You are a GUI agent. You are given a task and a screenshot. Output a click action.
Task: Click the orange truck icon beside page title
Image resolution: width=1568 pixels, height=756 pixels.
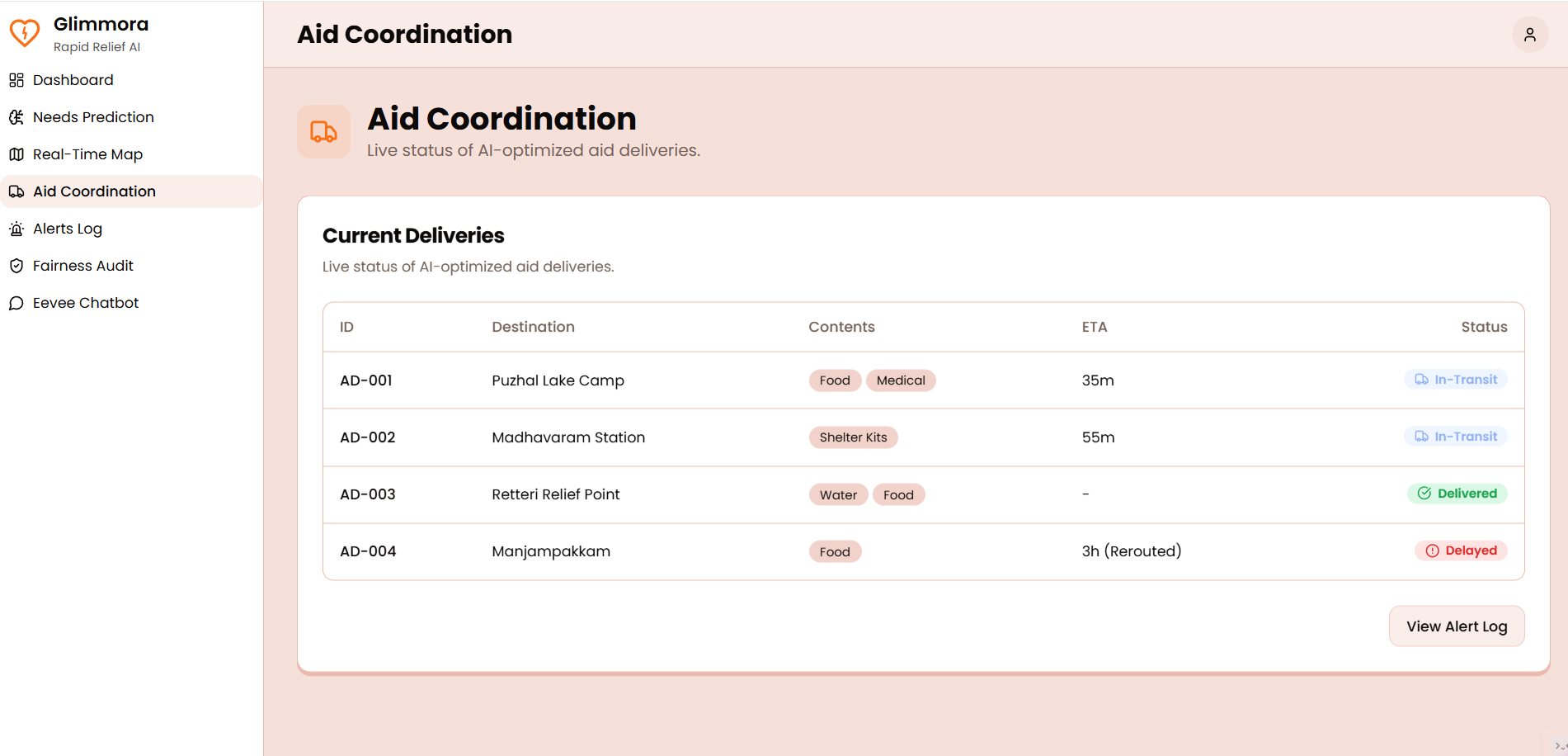click(323, 131)
